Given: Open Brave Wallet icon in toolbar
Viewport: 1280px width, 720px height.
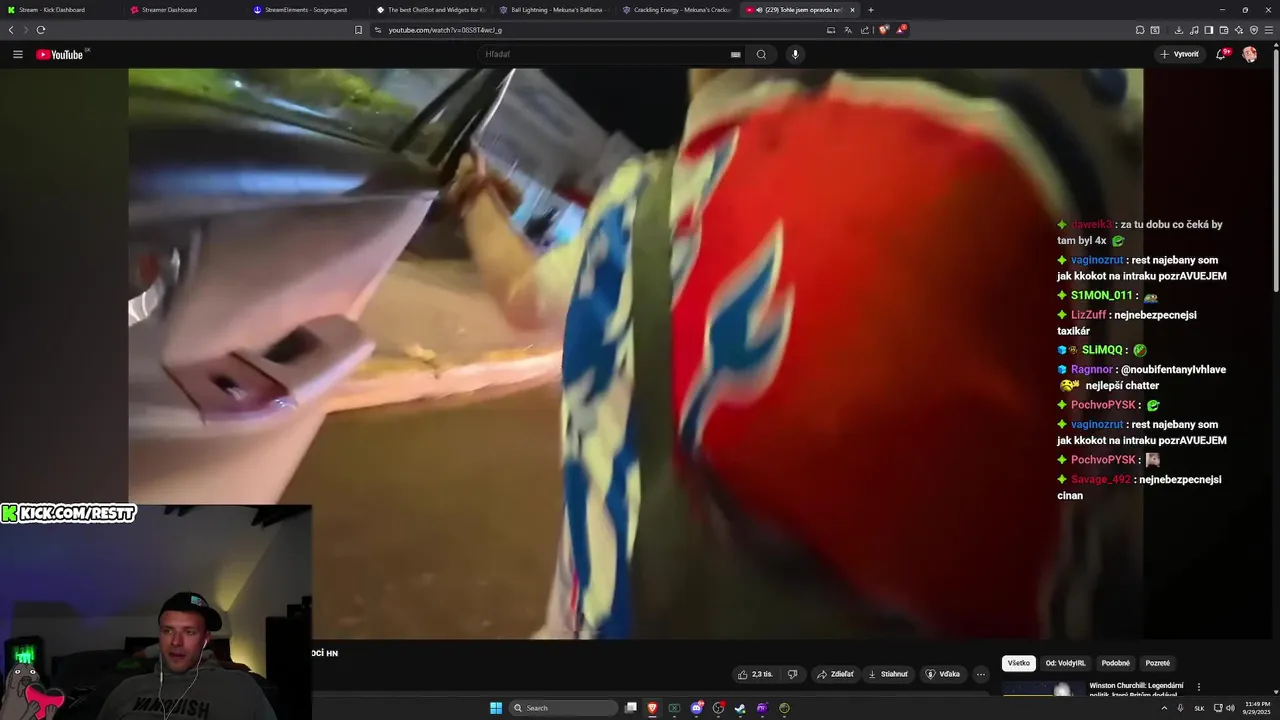Looking at the screenshot, I should pyautogui.click(x=1224, y=30).
